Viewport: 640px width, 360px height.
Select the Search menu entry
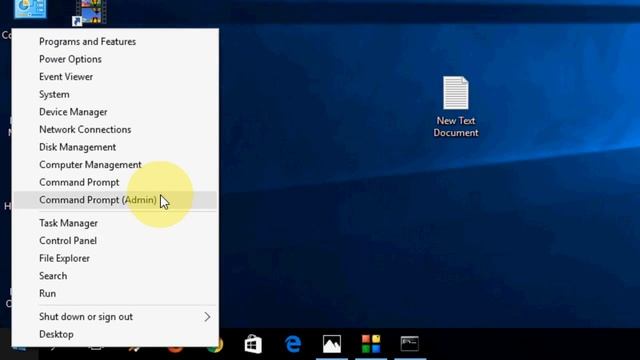coord(115,276)
